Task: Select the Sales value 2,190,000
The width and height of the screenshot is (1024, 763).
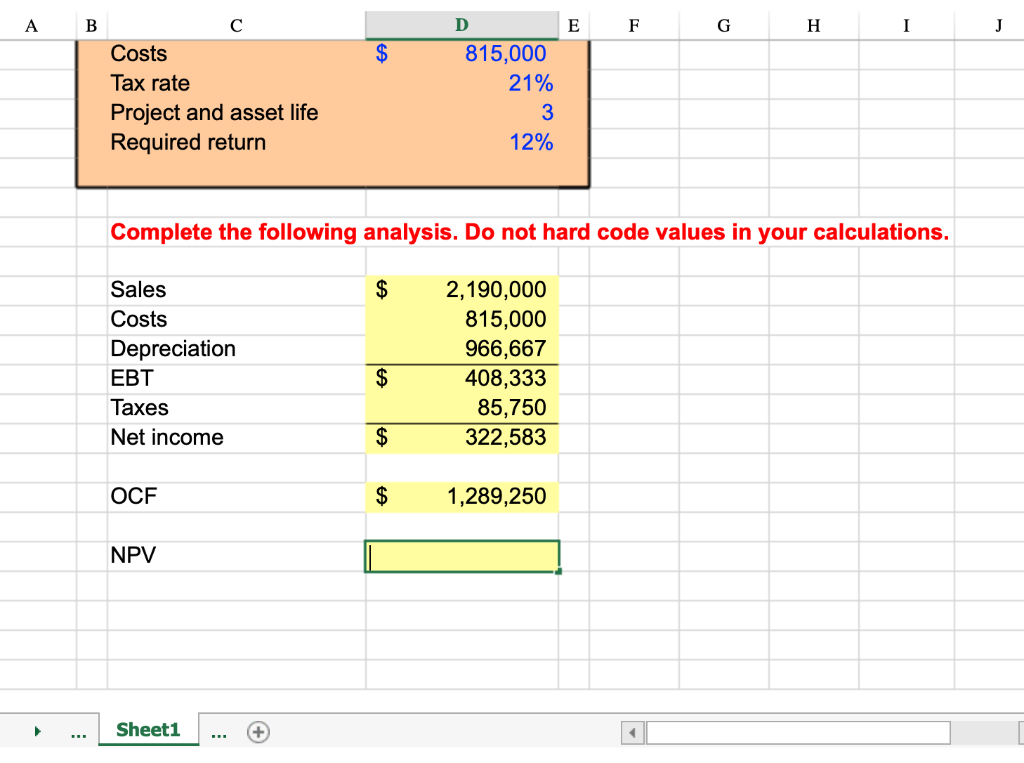Action: [462, 289]
